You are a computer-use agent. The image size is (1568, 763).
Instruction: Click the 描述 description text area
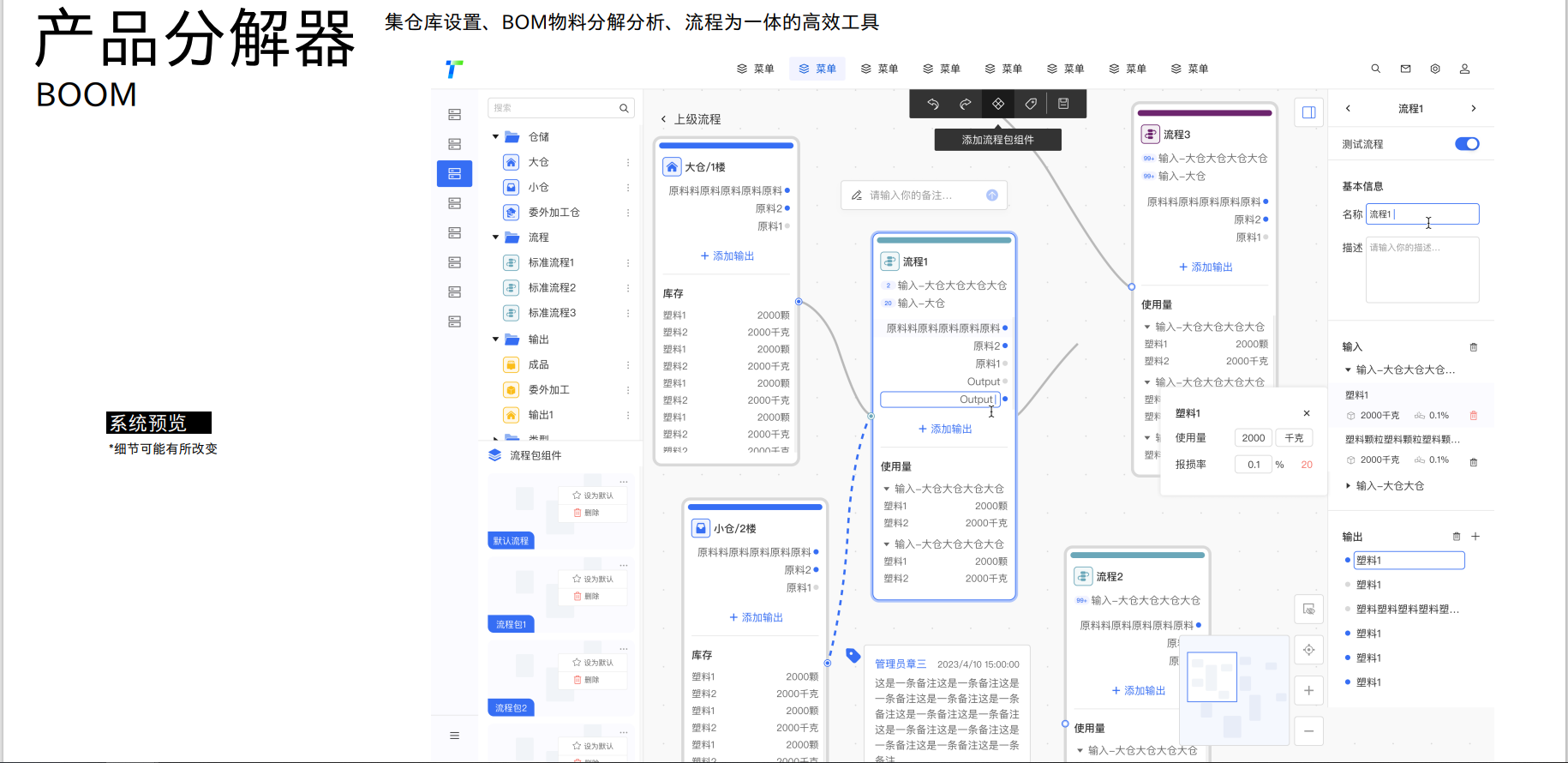click(1422, 270)
